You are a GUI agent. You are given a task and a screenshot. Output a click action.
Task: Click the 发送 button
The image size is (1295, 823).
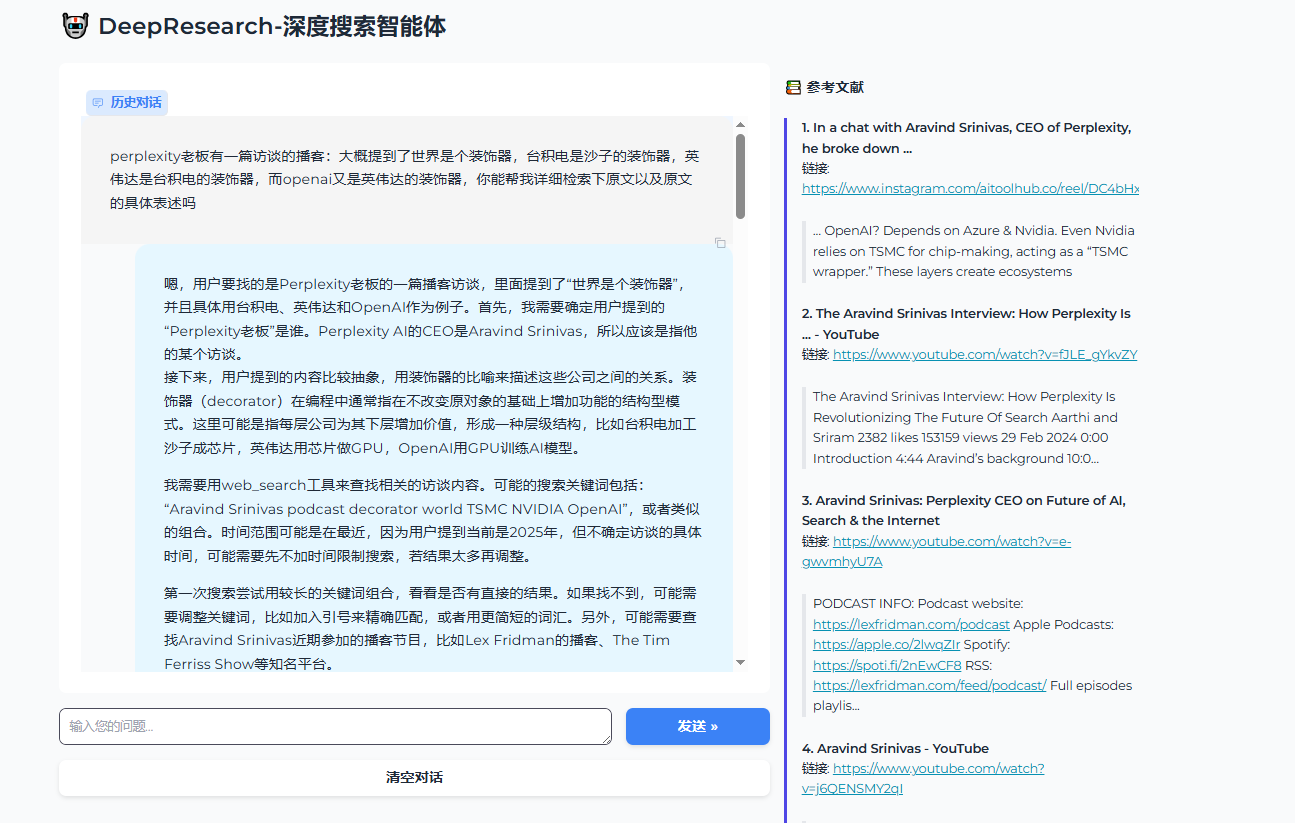[698, 726]
